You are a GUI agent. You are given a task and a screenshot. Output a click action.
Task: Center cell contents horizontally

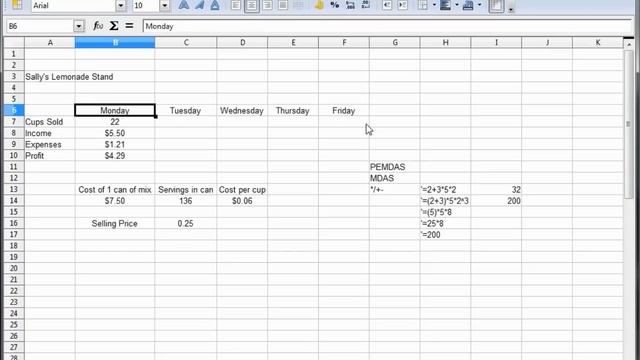pyautogui.click(x=251, y=5)
